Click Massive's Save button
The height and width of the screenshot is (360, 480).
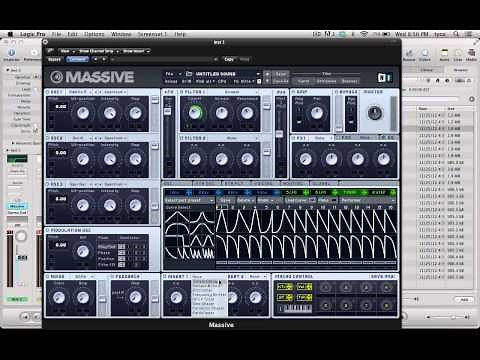(281, 74)
